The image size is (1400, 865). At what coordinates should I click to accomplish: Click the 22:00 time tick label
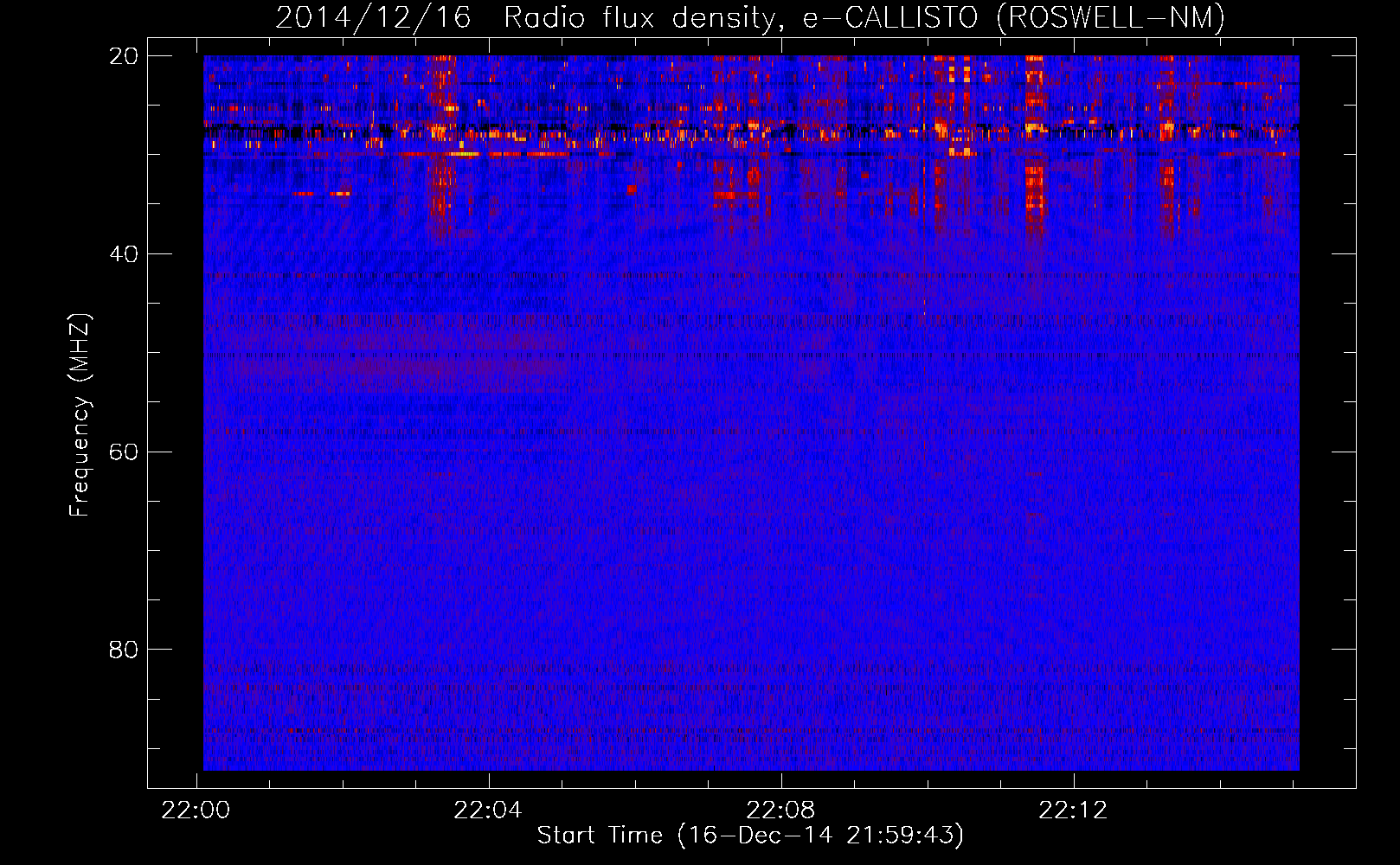tap(196, 810)
